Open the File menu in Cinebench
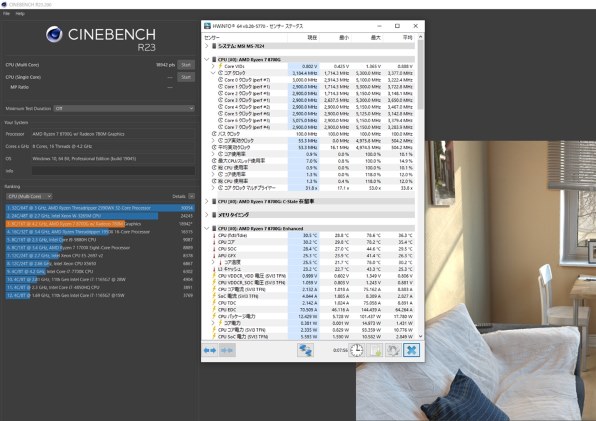The width and height of the screenshot is (596, 421). [x=6, y=14]
